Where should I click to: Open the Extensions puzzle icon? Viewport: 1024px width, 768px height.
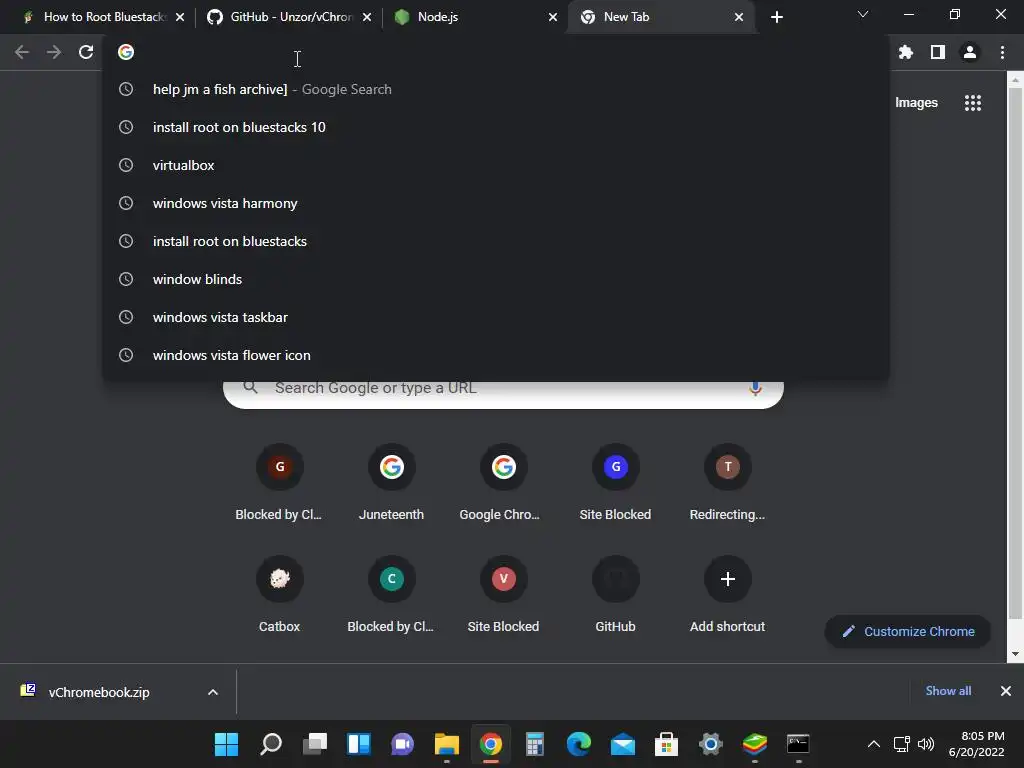(905, 52)
